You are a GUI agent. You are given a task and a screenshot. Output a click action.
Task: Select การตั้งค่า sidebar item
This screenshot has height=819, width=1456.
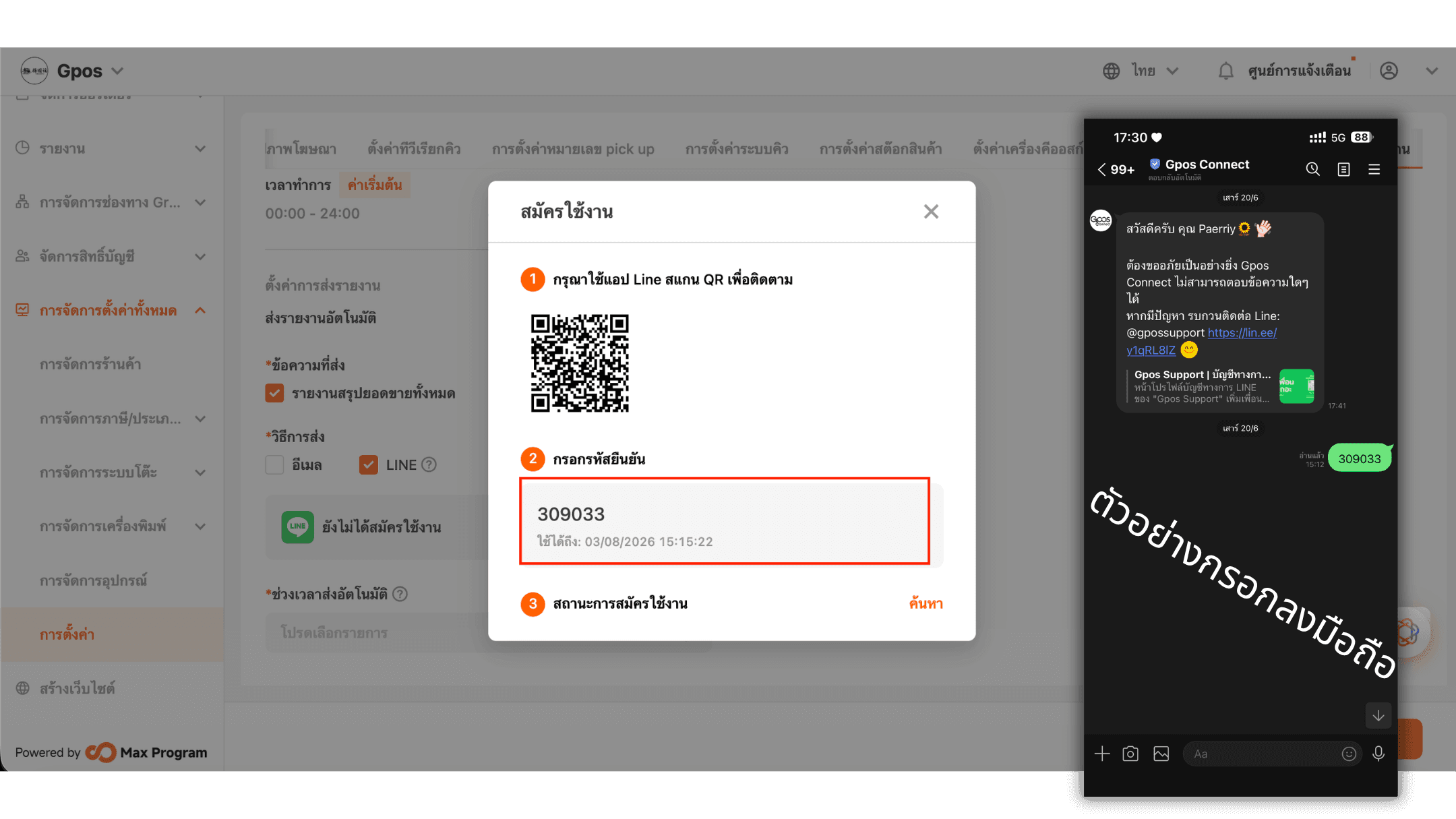pyautogui.click(x=112, y=634)
